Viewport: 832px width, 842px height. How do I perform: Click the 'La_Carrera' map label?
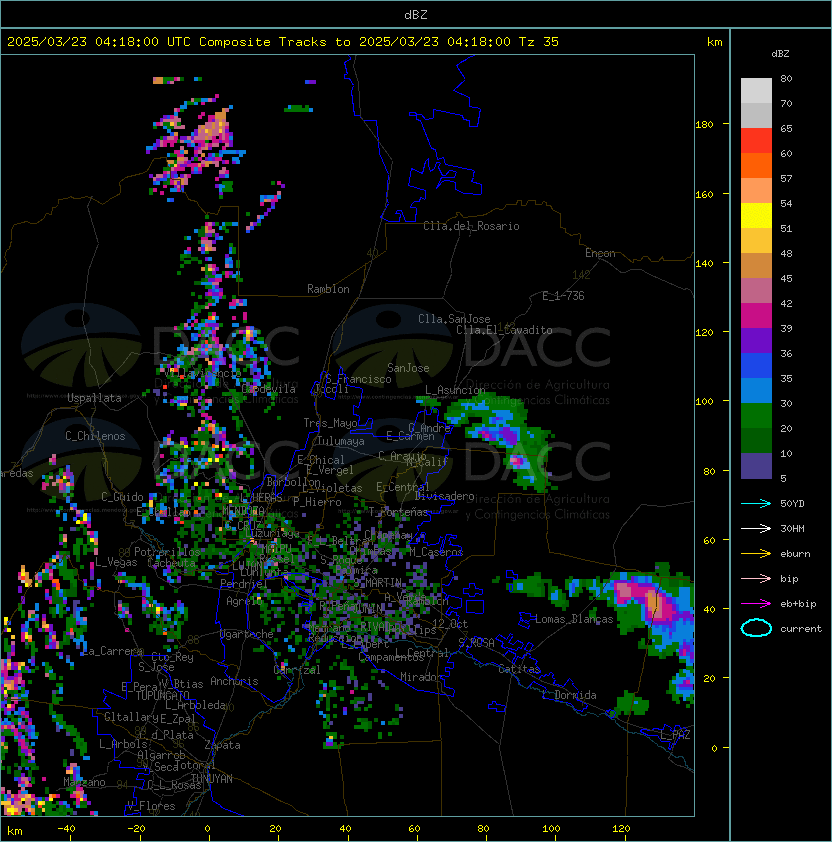click(113, 651)
